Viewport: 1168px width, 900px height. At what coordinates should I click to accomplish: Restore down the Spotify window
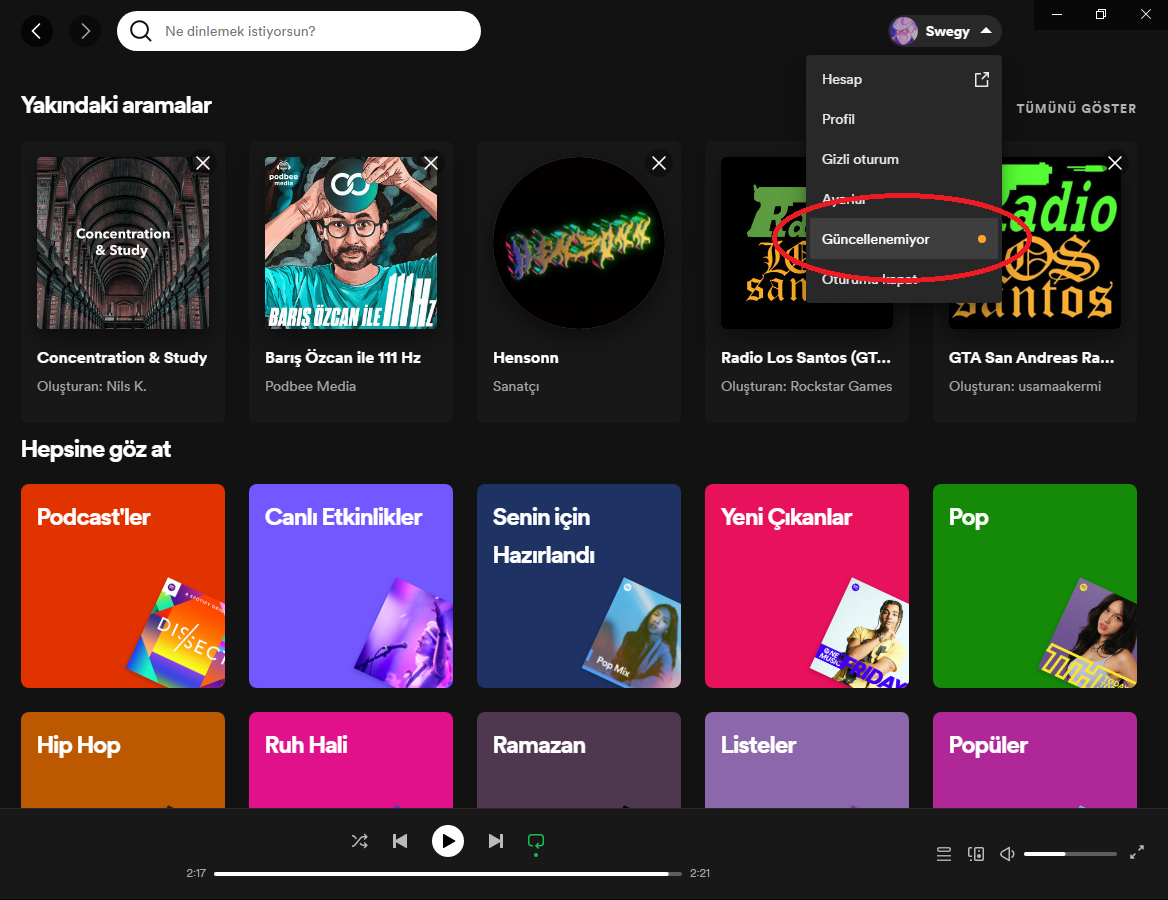pyautogui.click(x=1101, y=14)
